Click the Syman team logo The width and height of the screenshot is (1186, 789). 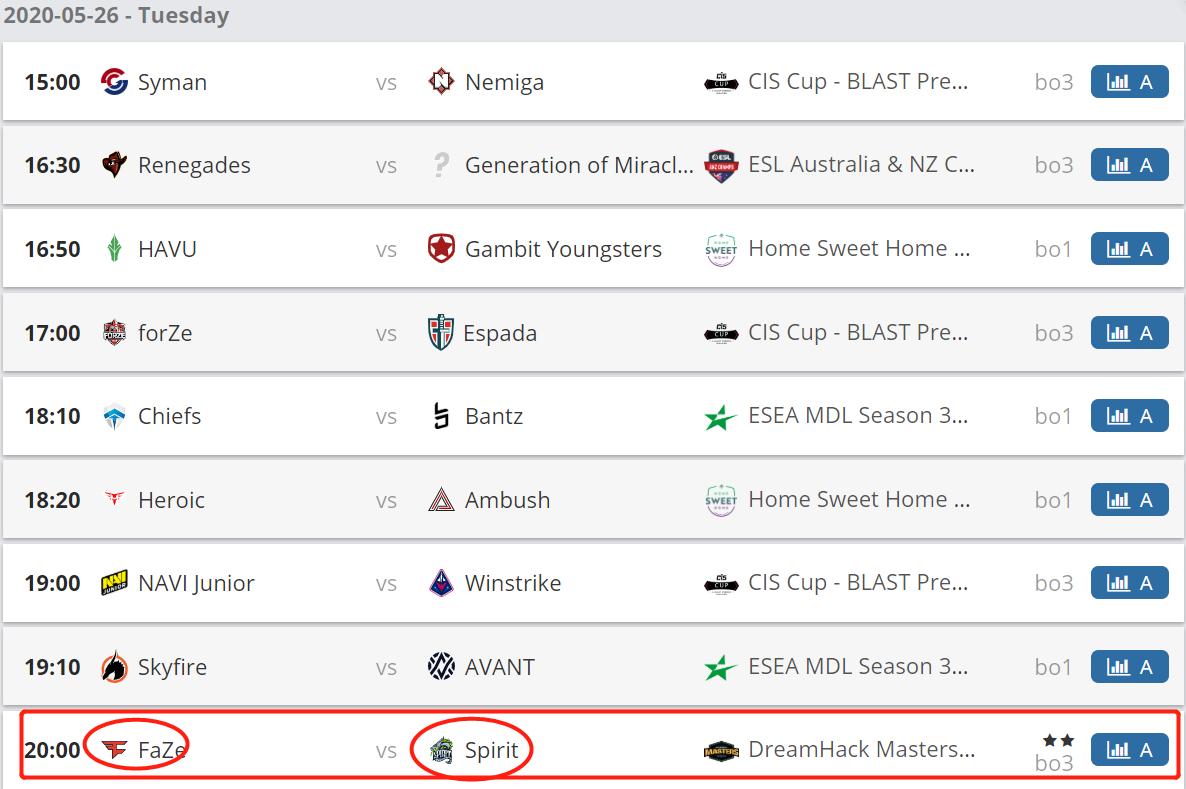[x=115, y=82]
